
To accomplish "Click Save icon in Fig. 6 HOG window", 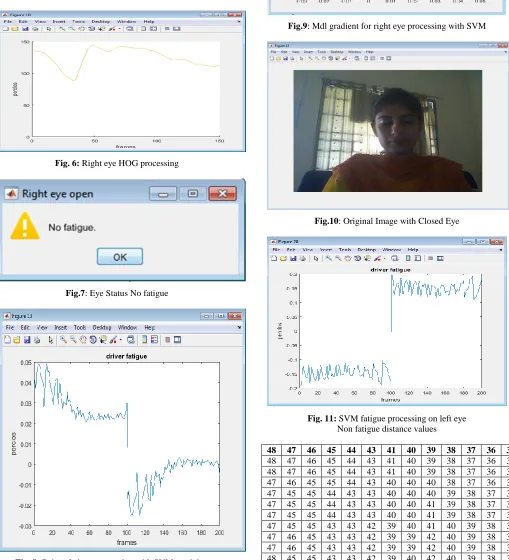I will 25,29.
